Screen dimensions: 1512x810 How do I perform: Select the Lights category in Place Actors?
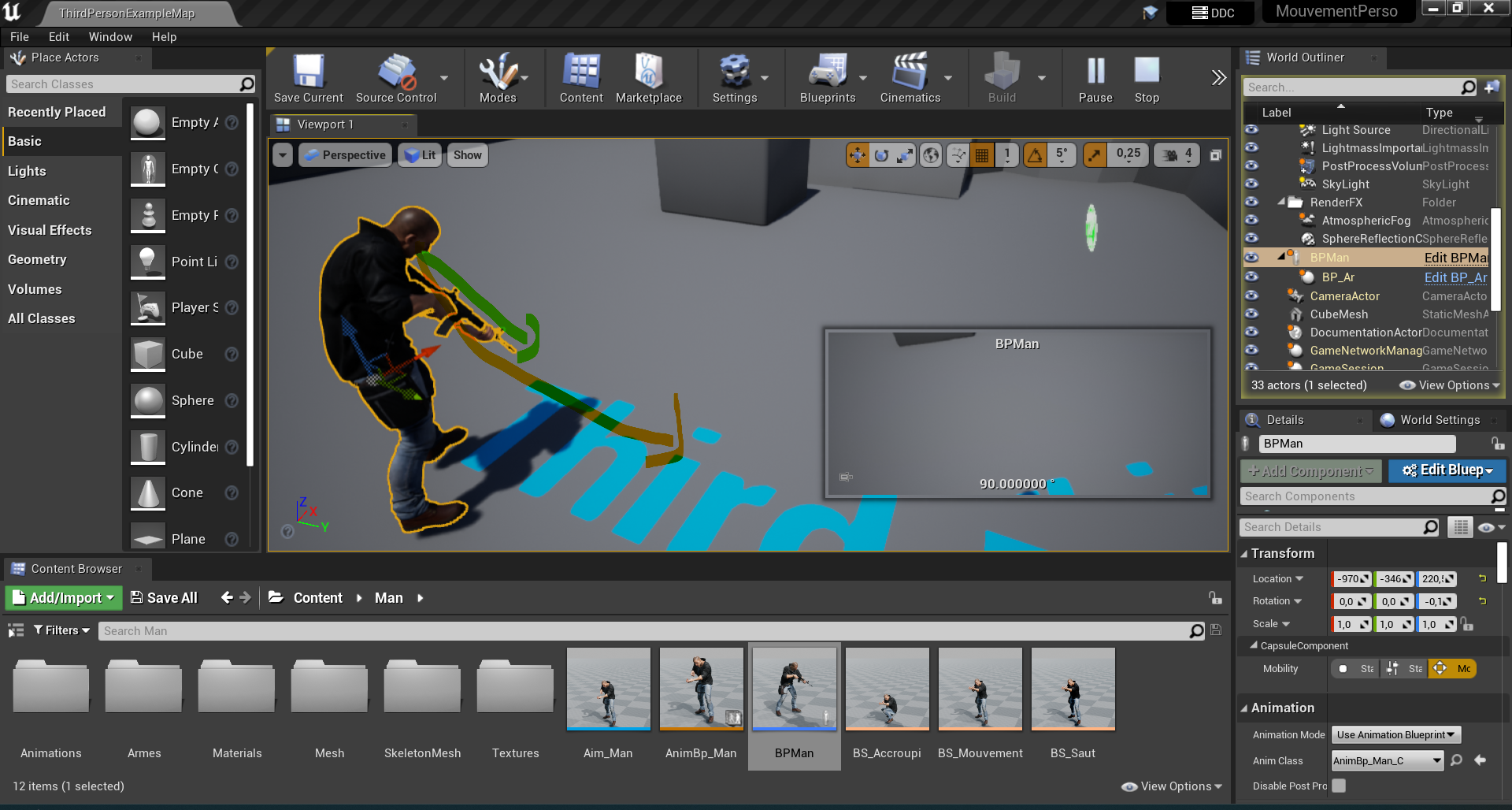(x=27, y=171)
